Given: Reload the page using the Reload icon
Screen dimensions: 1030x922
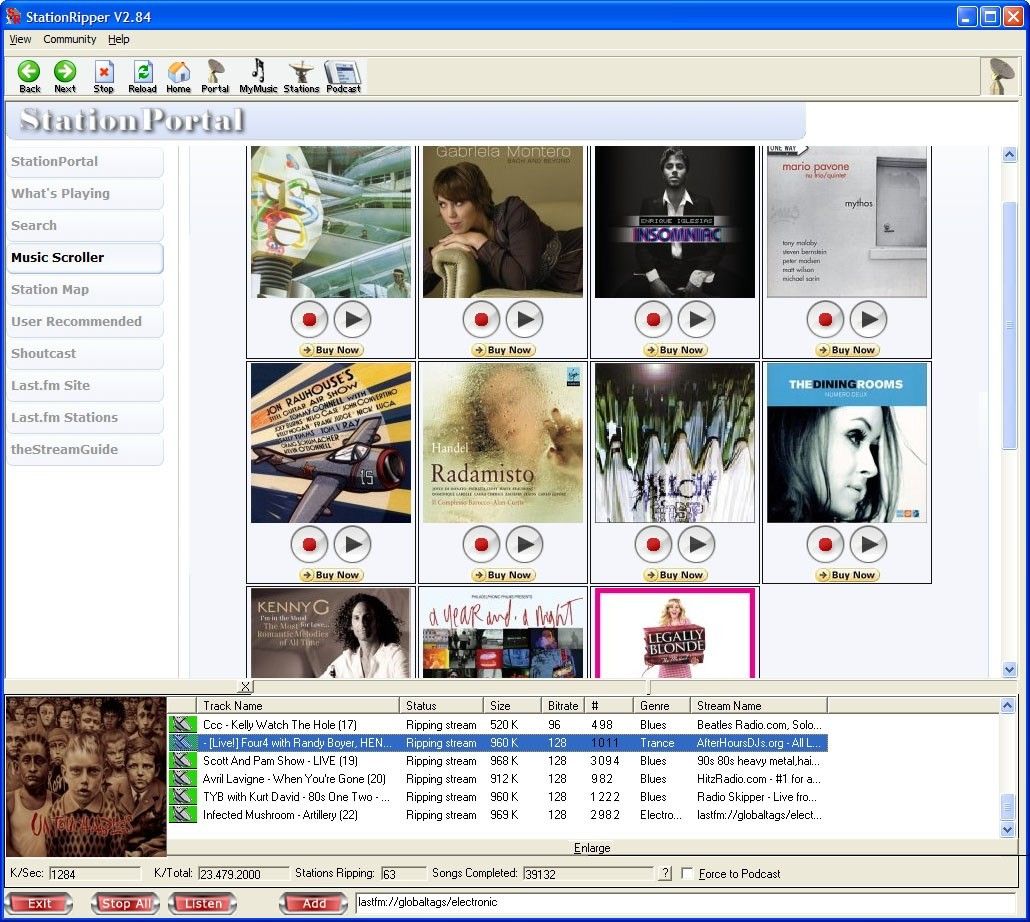Looking at the screenshot, I should click(x=142, y=70).
